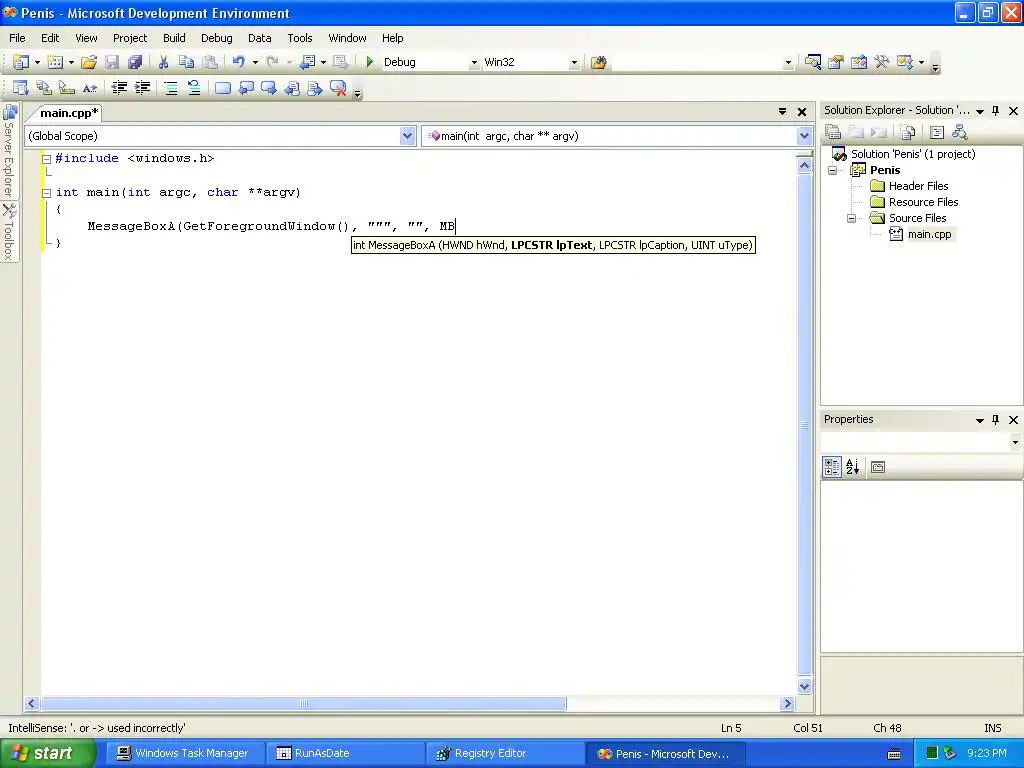Collapse the Penis project tree node

point(833,170)
